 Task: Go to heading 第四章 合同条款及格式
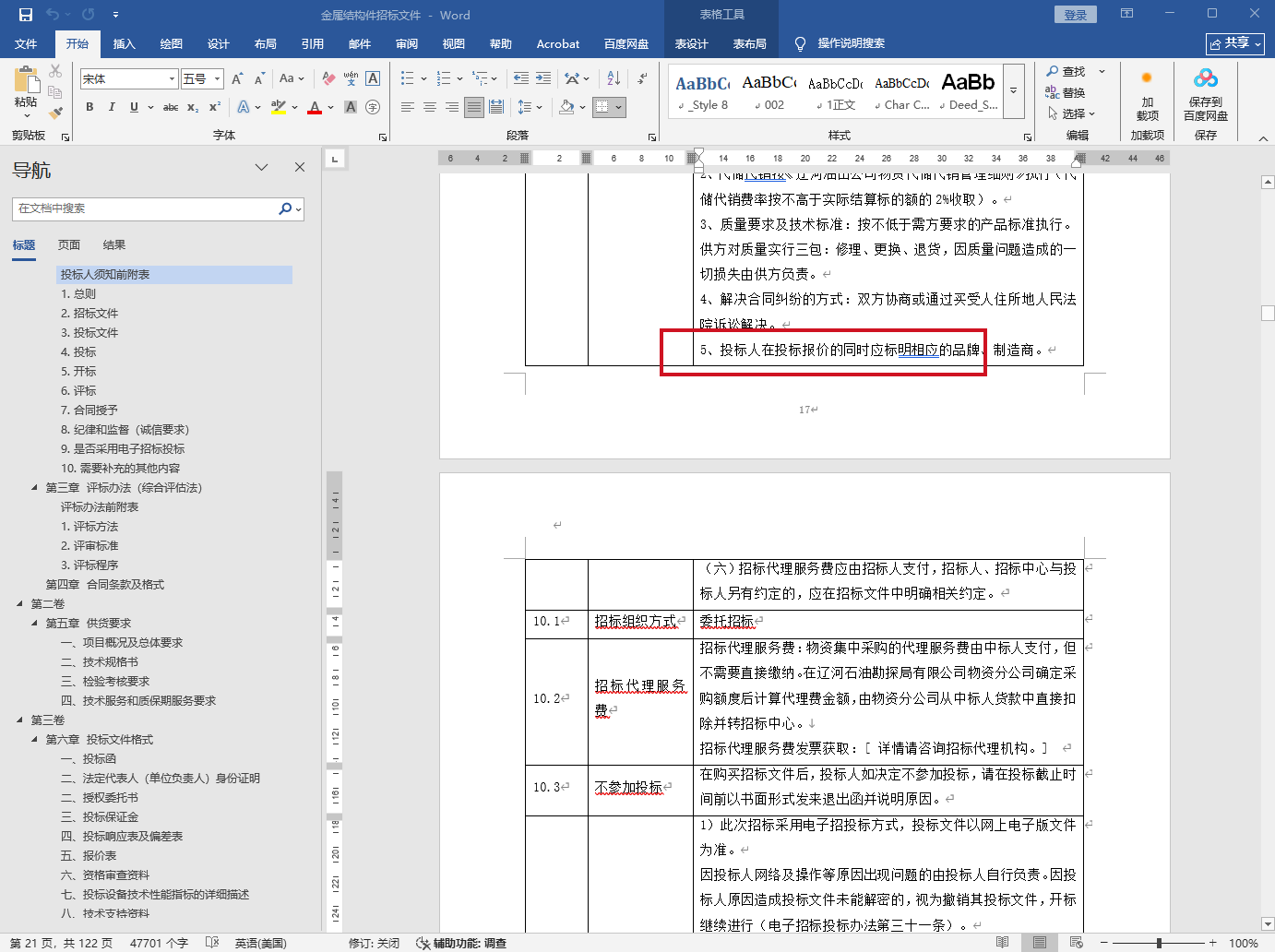[105, 584]
